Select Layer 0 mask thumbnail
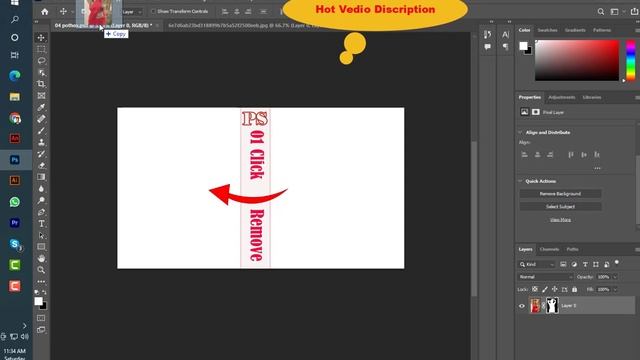 552,305
